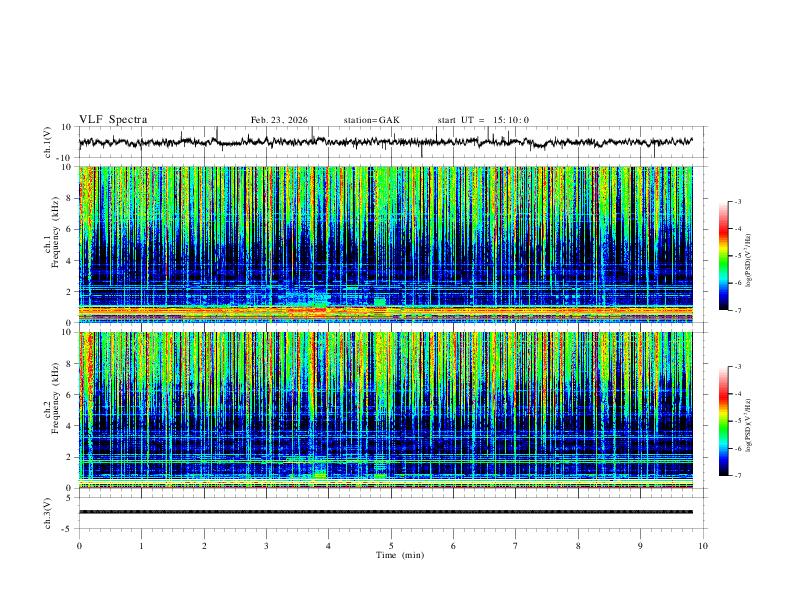Click the ch.2 colorbar "log(PSD)(V²/Hz)" label
Viewport: 792px width, 612px height.
[x=749, y=425]
